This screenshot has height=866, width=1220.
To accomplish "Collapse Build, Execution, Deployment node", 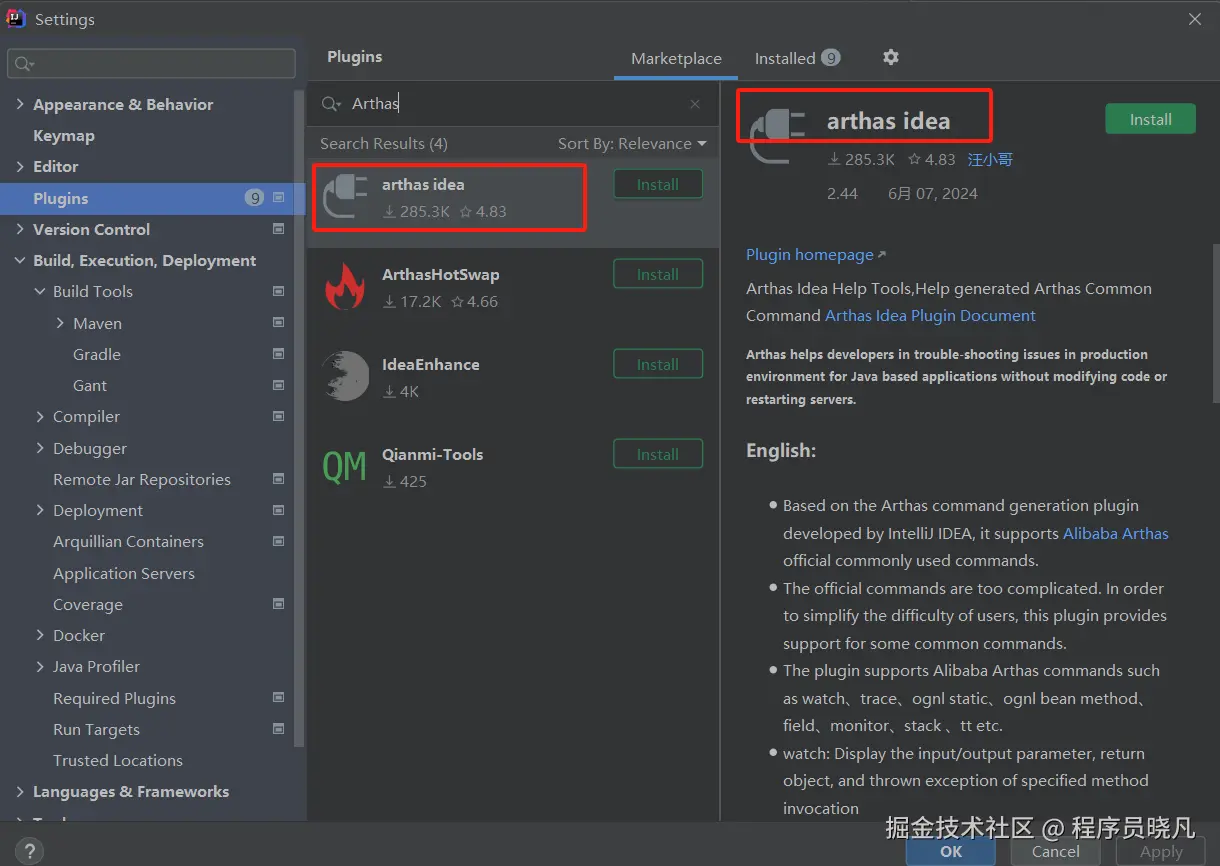I will tap(20, 260).
